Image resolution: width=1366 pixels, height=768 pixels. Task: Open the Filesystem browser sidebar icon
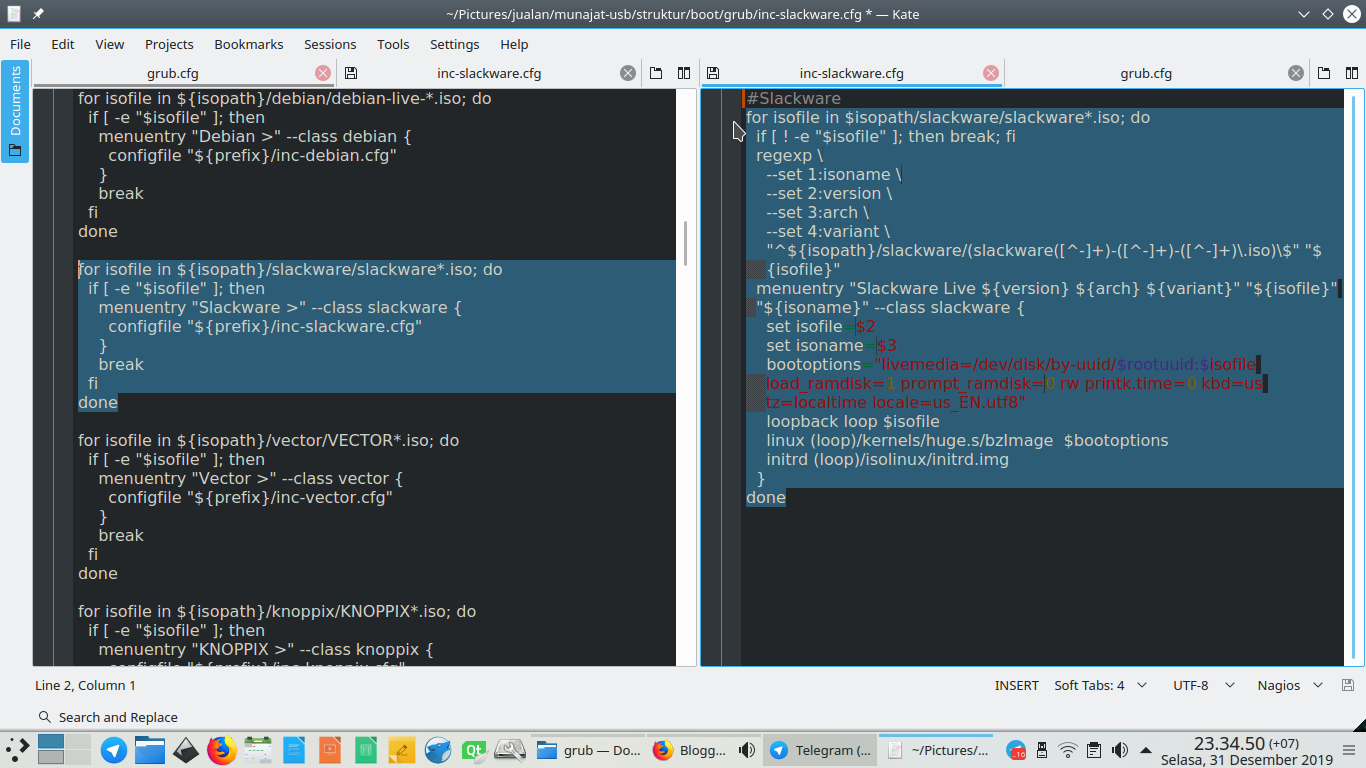click(x=15, y=149)
